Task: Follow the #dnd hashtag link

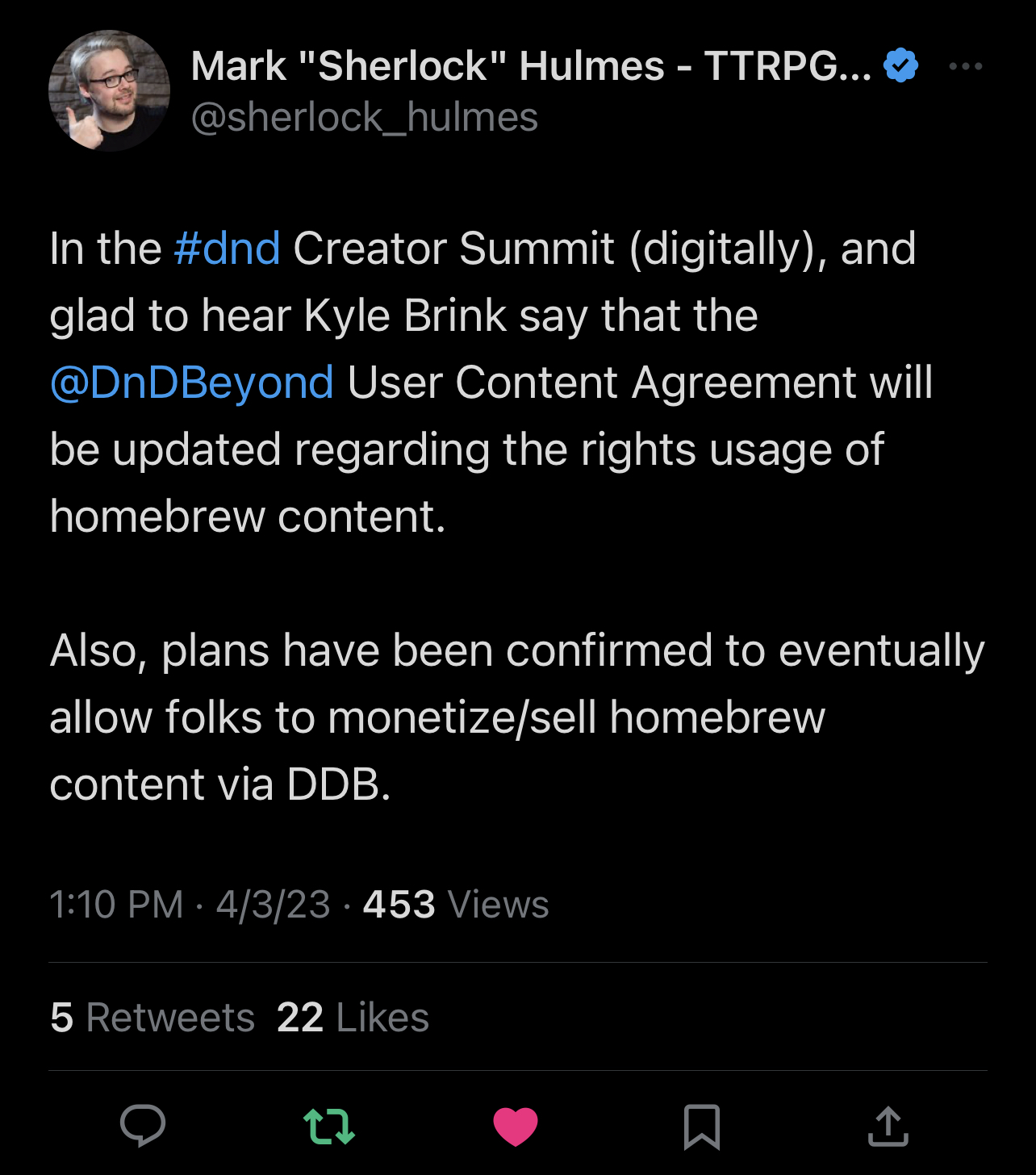Action: point(227,248)
